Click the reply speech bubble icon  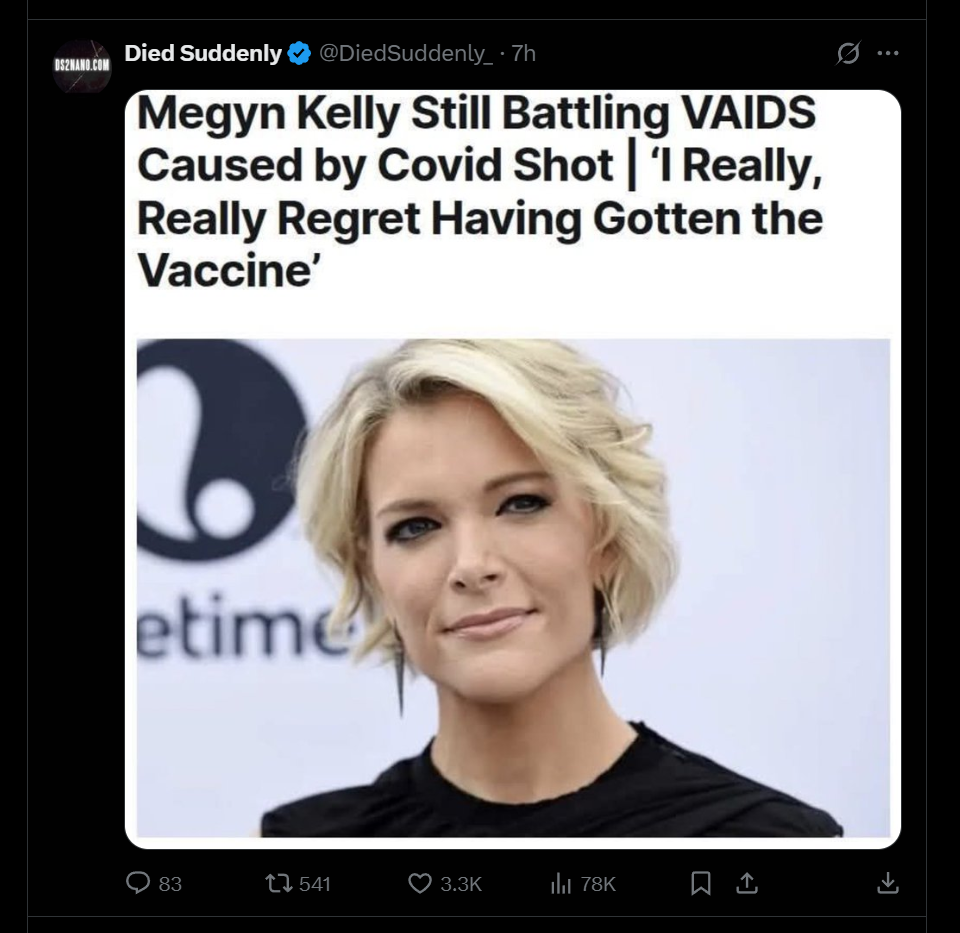(138, 883)
